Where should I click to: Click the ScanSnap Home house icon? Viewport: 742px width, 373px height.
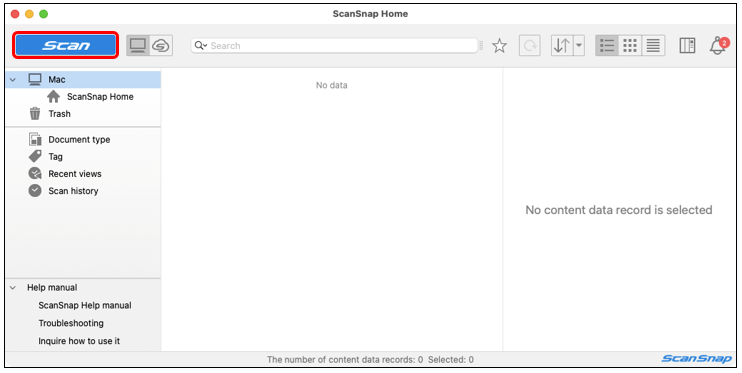click(x=53, y=97)
